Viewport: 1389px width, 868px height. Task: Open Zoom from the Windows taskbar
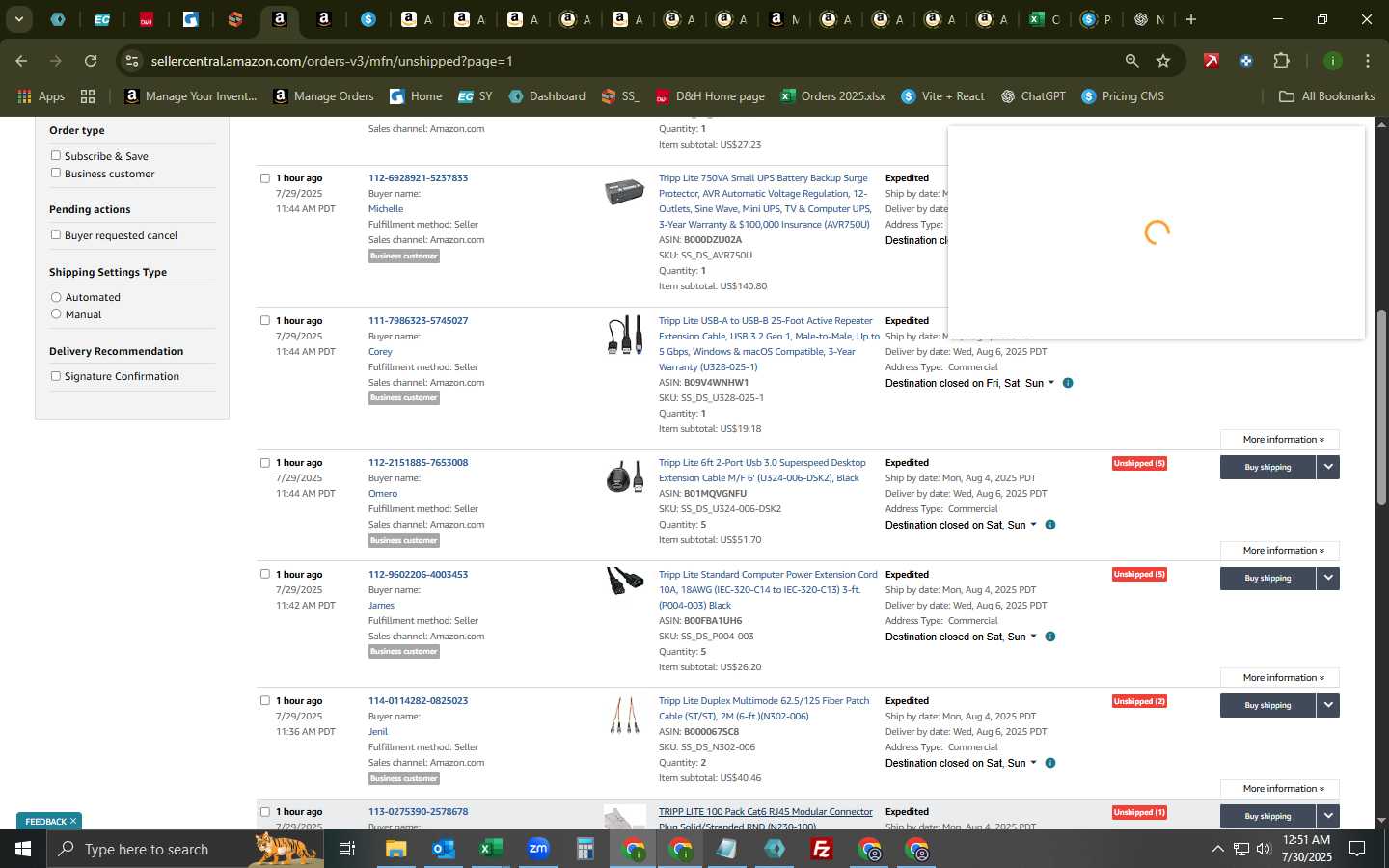(538, 849)
